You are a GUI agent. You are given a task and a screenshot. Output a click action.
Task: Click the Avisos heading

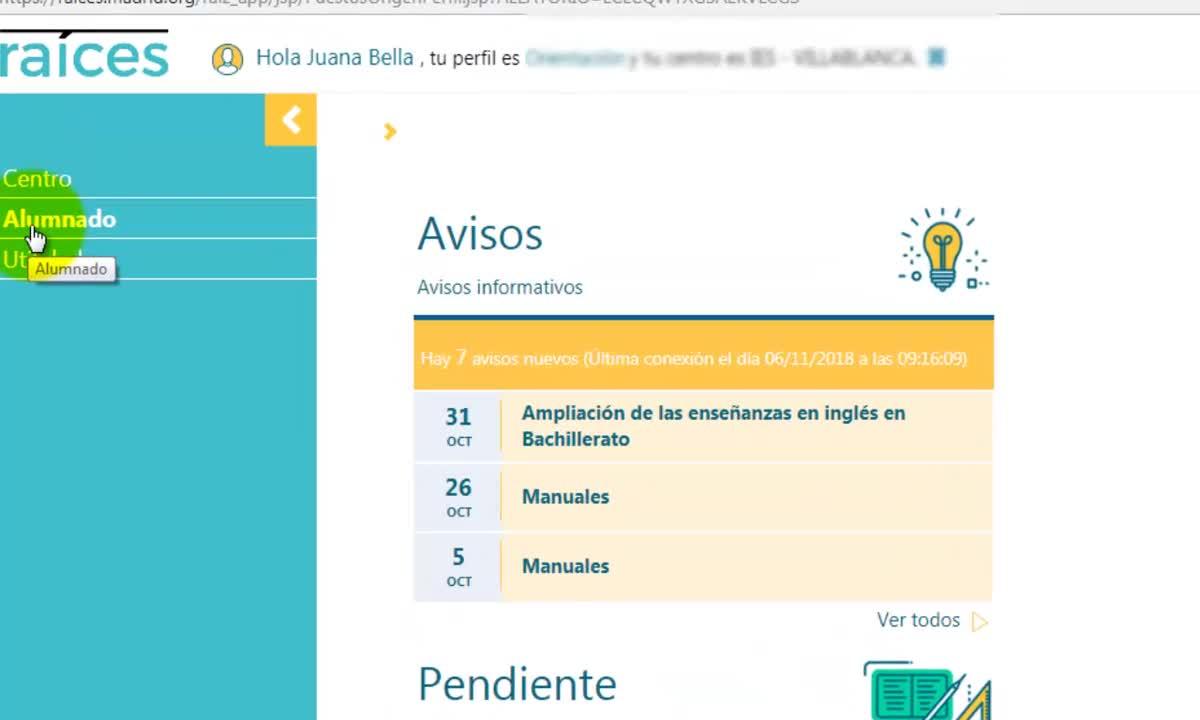[x=480, y=234]
